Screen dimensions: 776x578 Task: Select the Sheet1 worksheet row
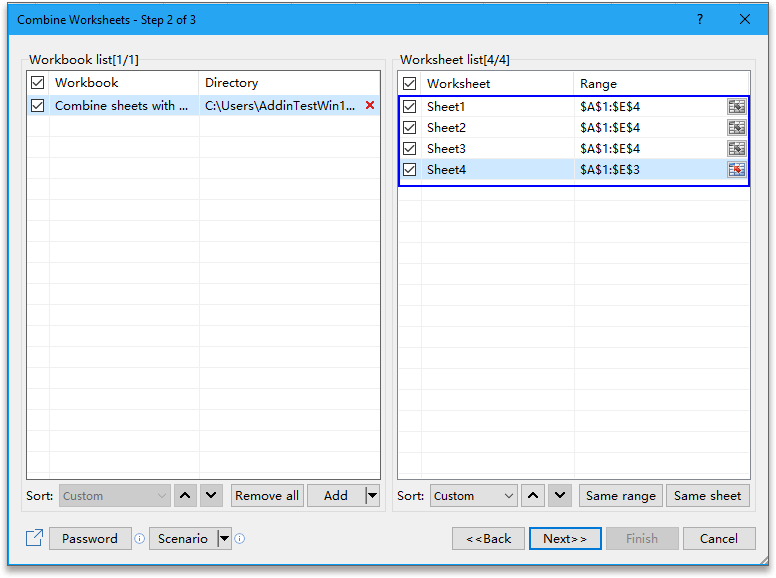(574, 106)
